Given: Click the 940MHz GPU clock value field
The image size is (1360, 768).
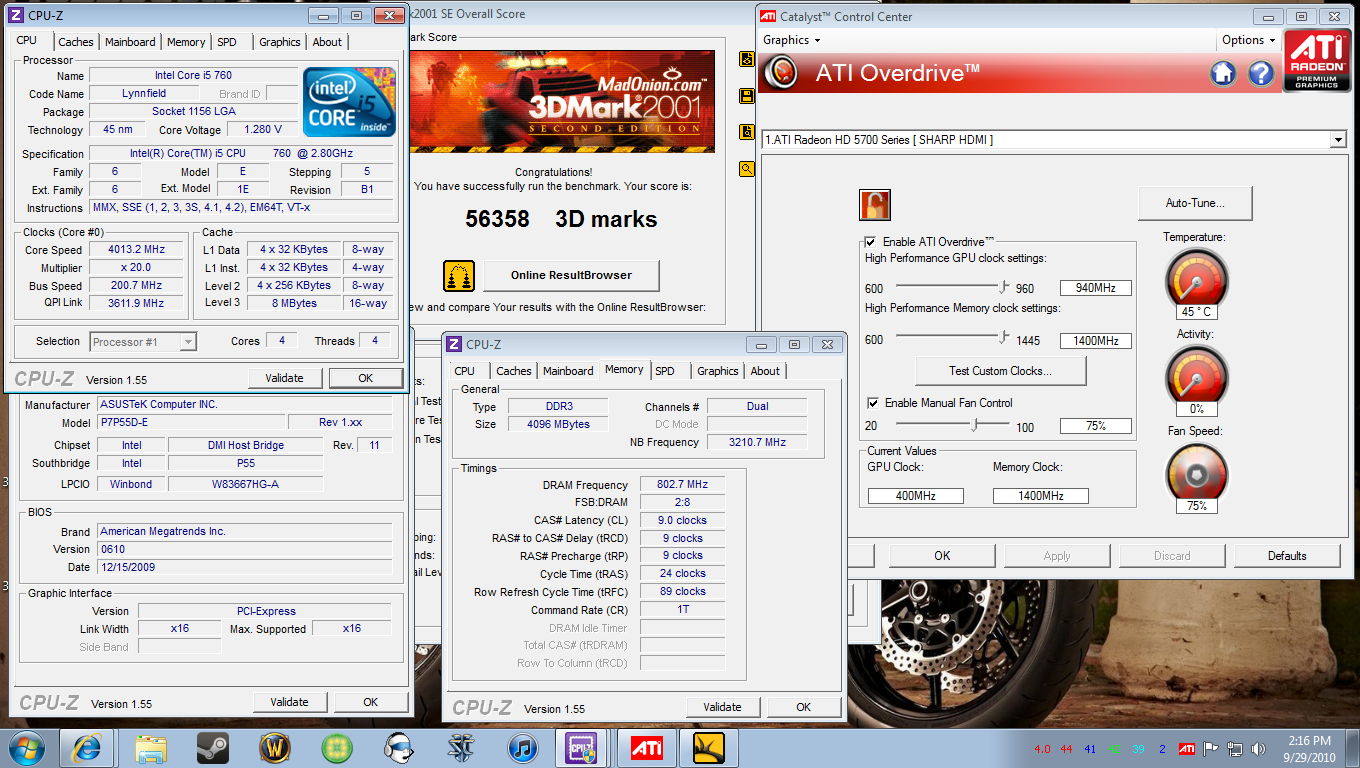Looking at the screenshot, I should tap(1096, 288).
